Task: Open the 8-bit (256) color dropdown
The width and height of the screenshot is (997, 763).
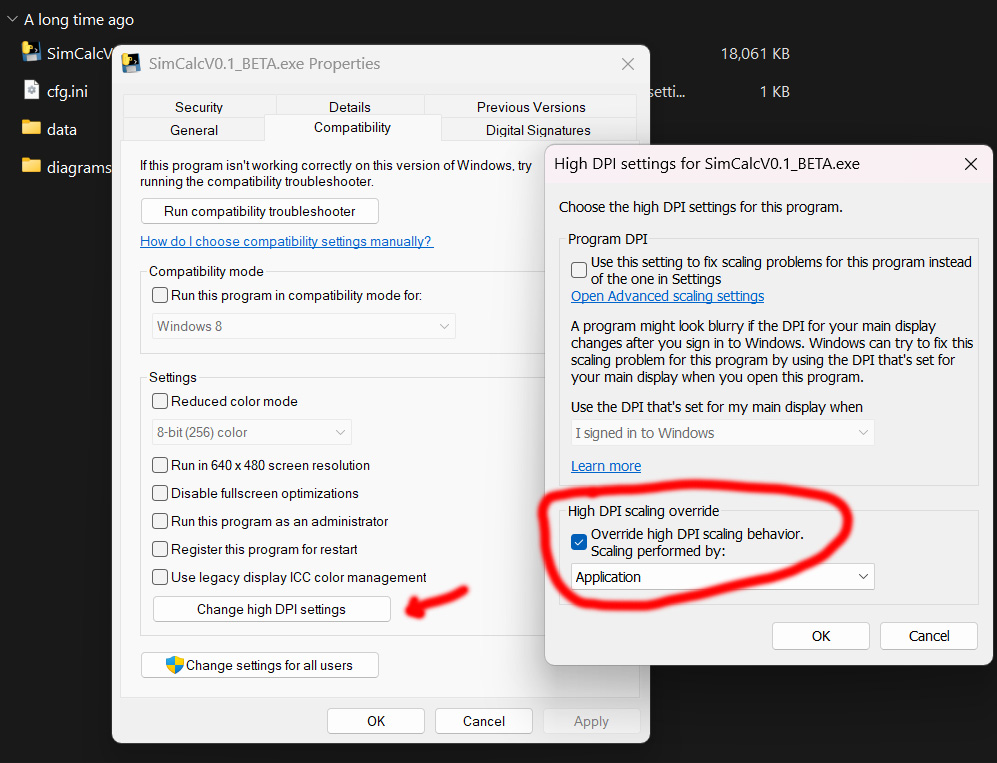Action: (x=252, y=432)
